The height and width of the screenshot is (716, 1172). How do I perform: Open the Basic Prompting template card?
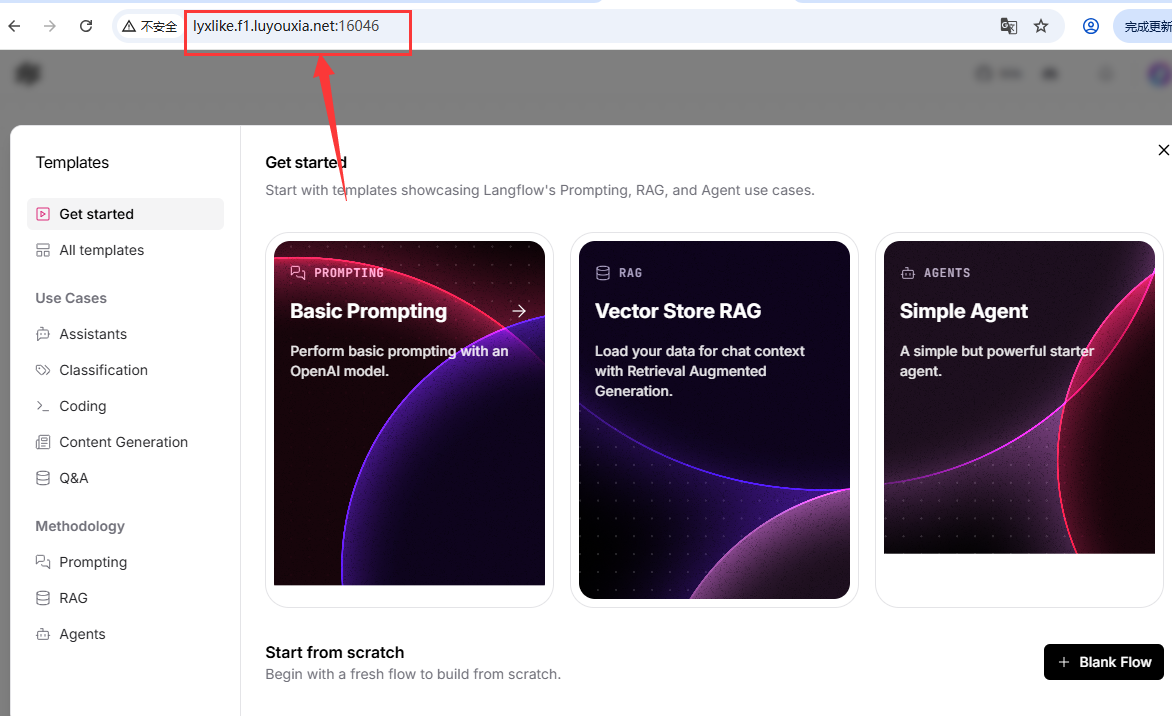[410, 419]
